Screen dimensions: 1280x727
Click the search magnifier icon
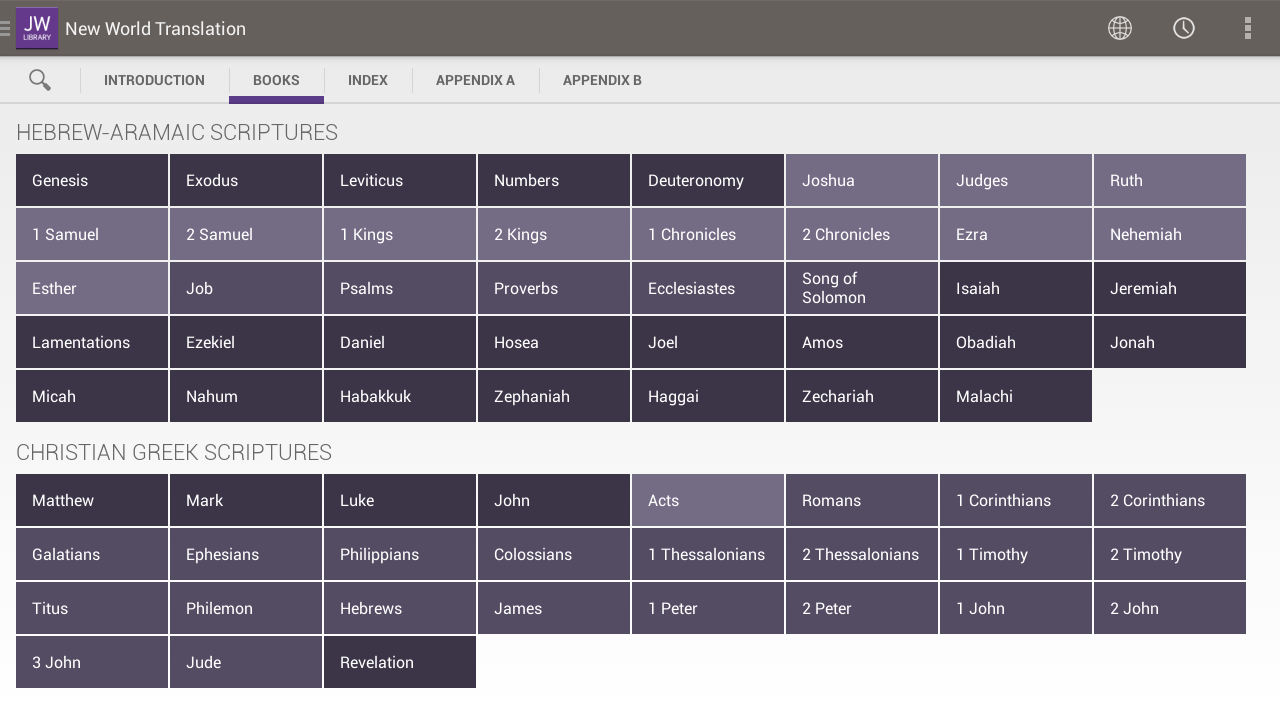tap(40, 80)
